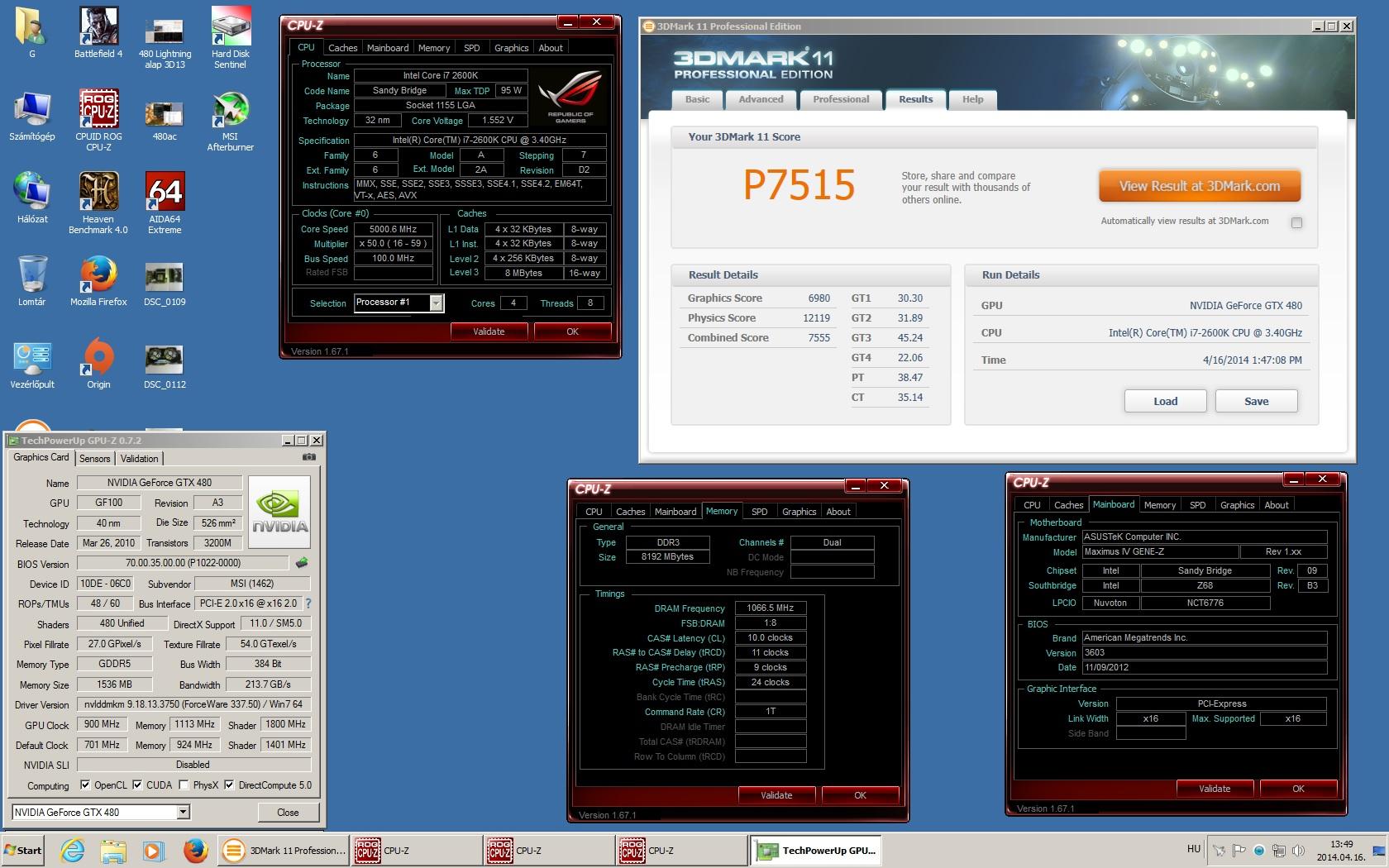Click the Driver Version field in GPU-Z
Image resolution: width=1389 pixels, height=868 pixels.
click(x=193, y=705)
